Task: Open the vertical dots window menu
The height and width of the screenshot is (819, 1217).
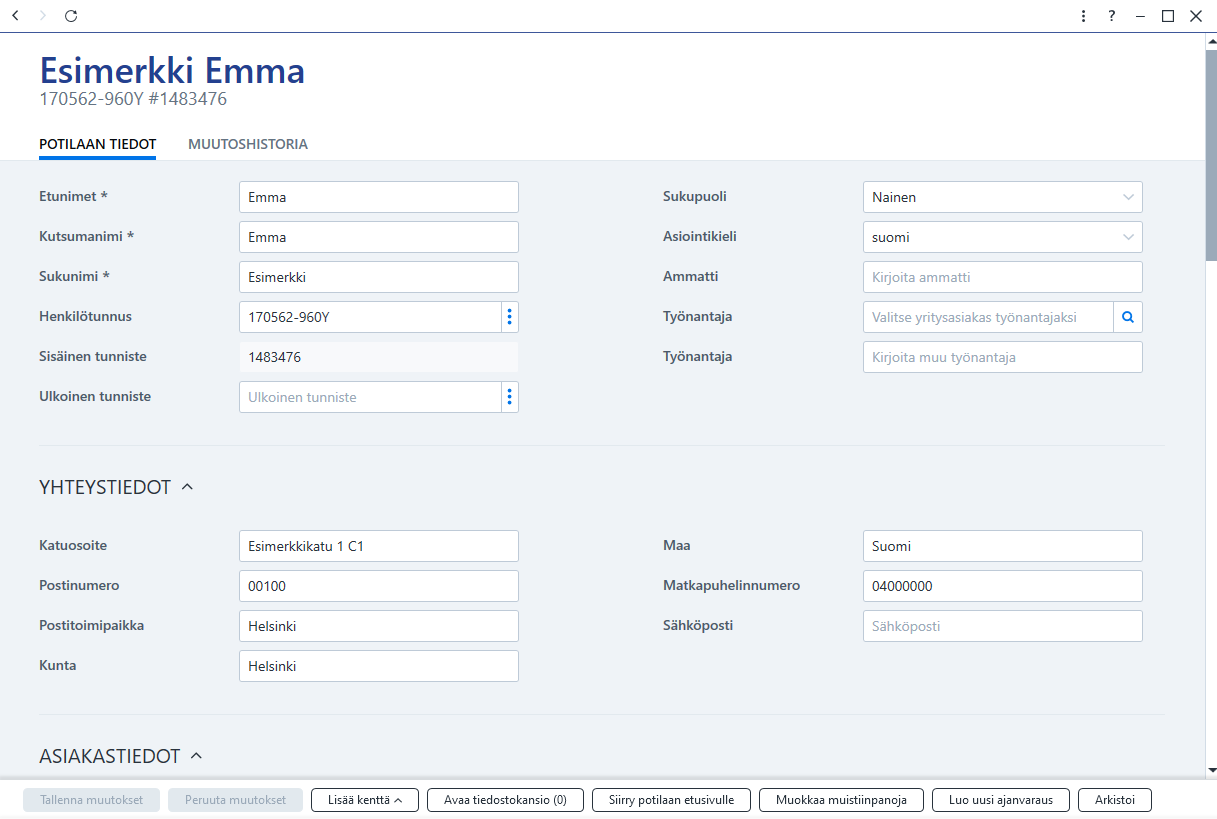Action: tap(1084, 16)
